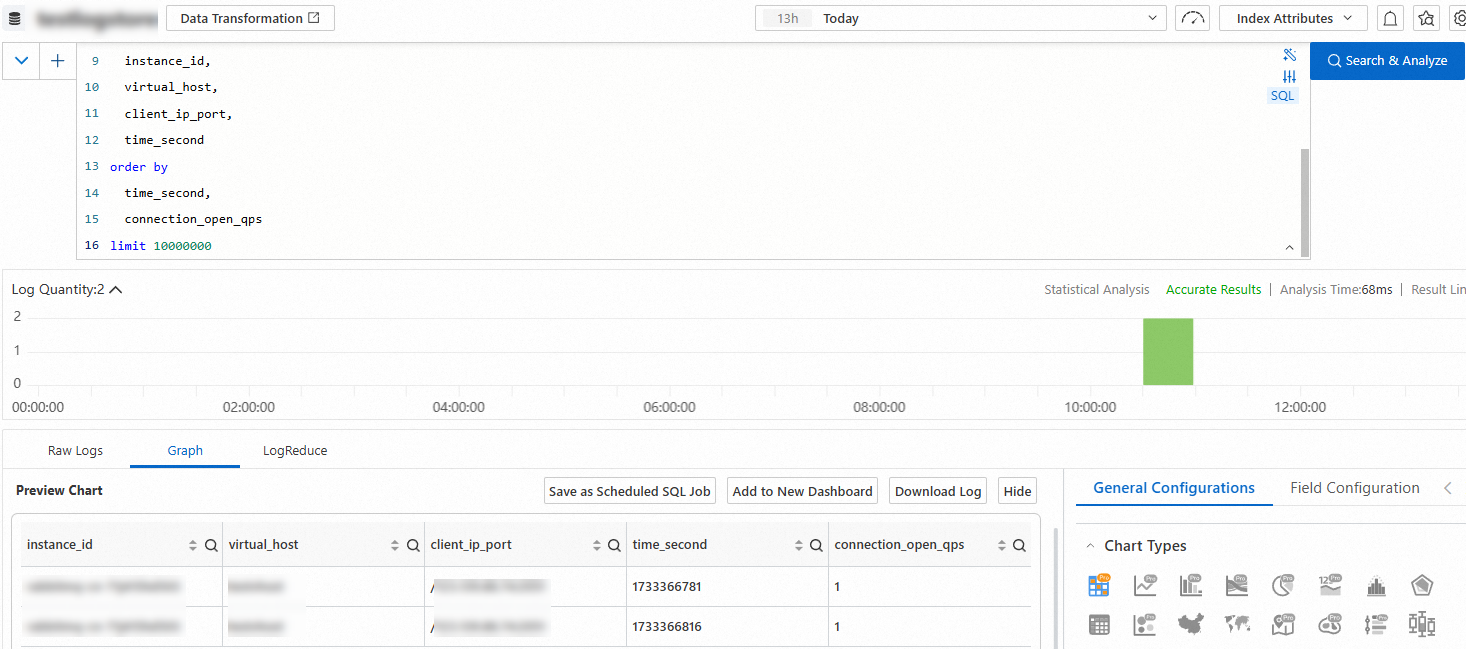Screen dimensions: 1466x649
Task: Sort by connection_open_qps column
Action: click(x=1001, y=545)
